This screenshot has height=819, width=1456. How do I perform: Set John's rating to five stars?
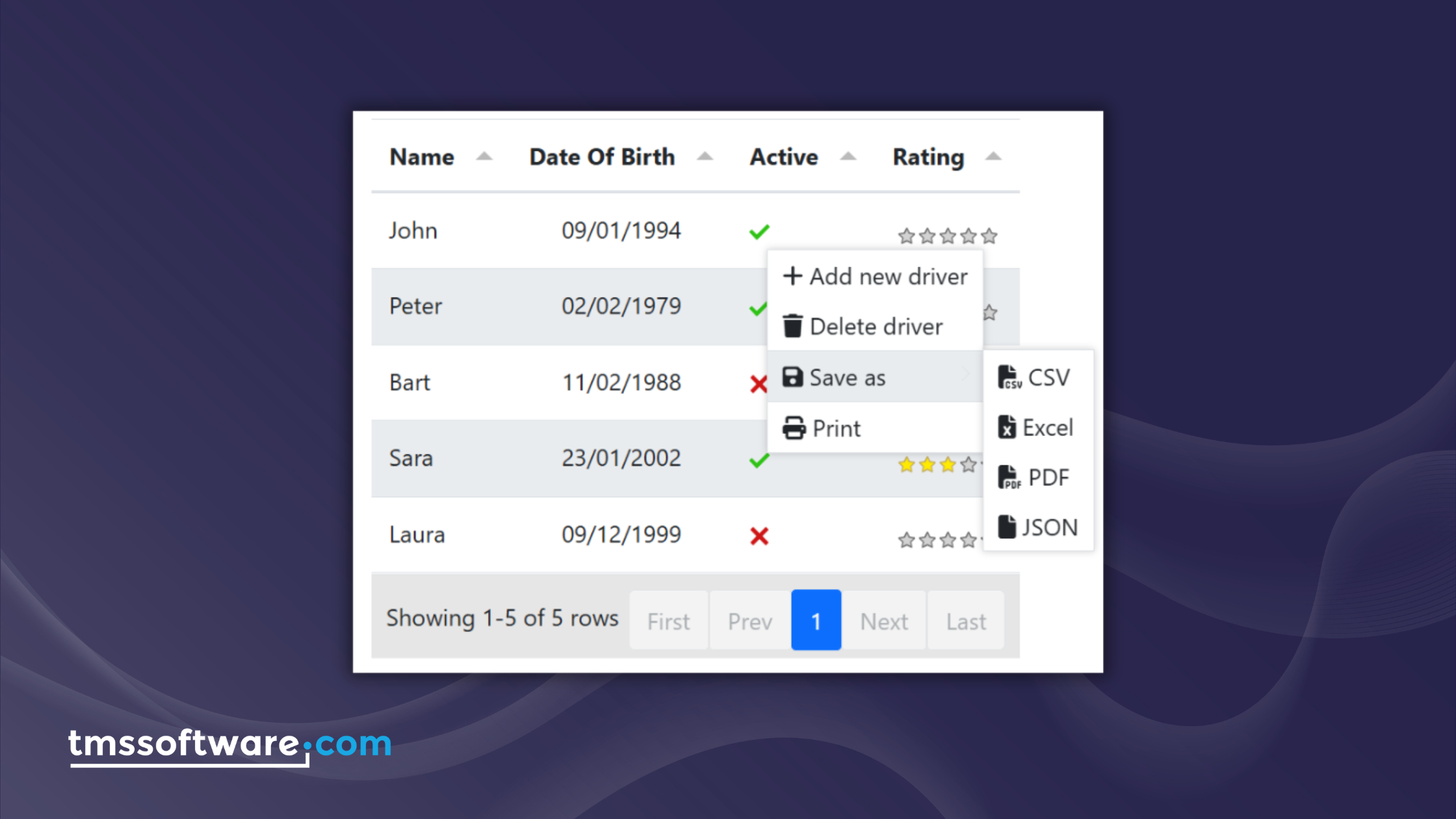click(989, 236)
